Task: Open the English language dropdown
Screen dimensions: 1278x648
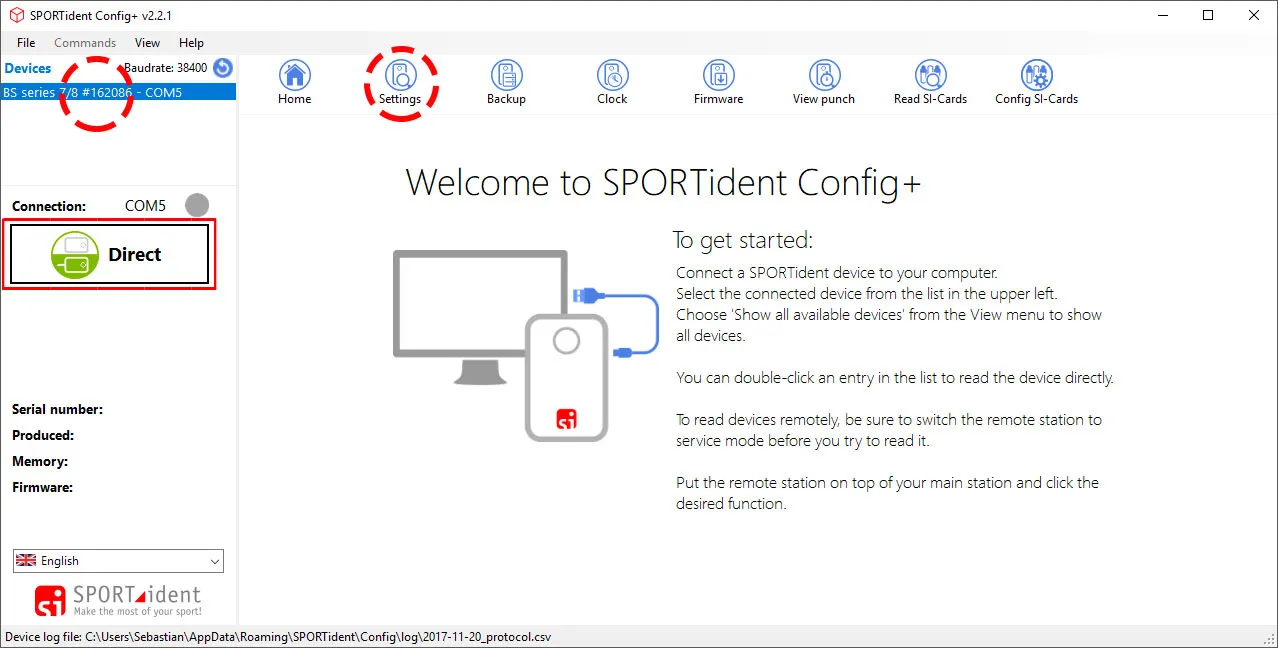Action: click(118, 561)
